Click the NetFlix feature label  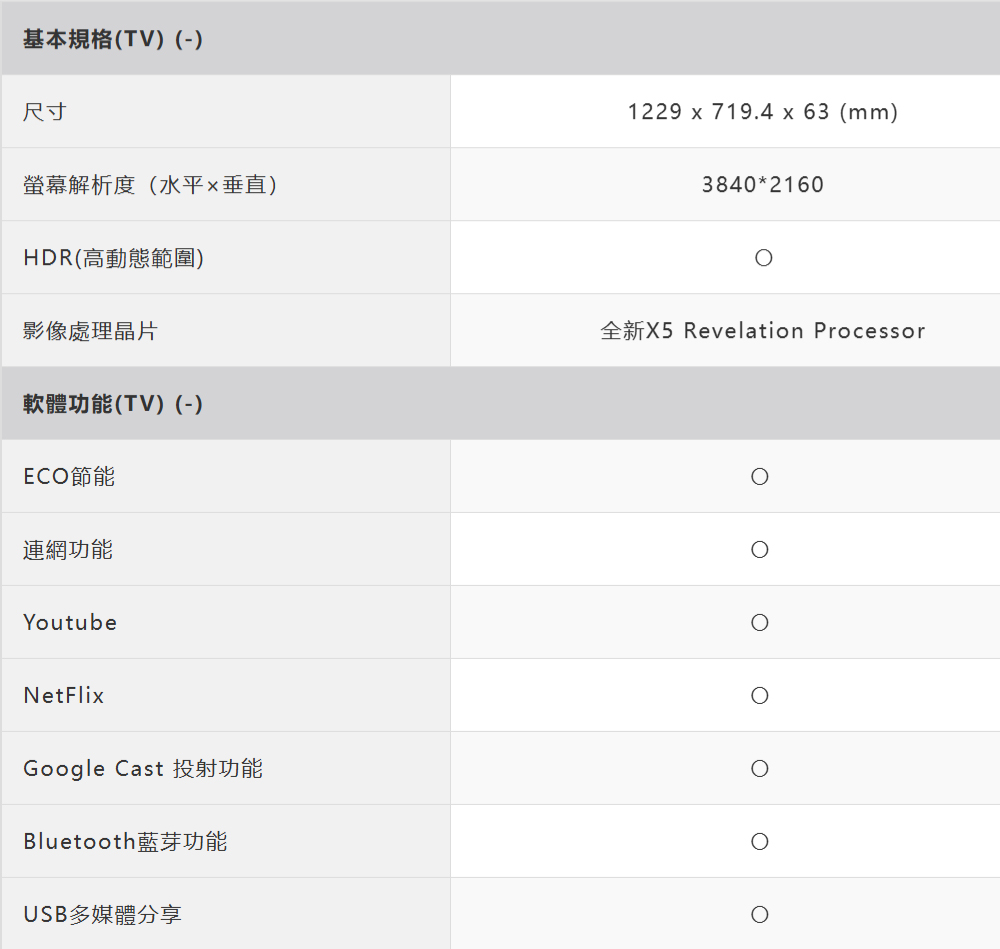(x=64, y=696)
